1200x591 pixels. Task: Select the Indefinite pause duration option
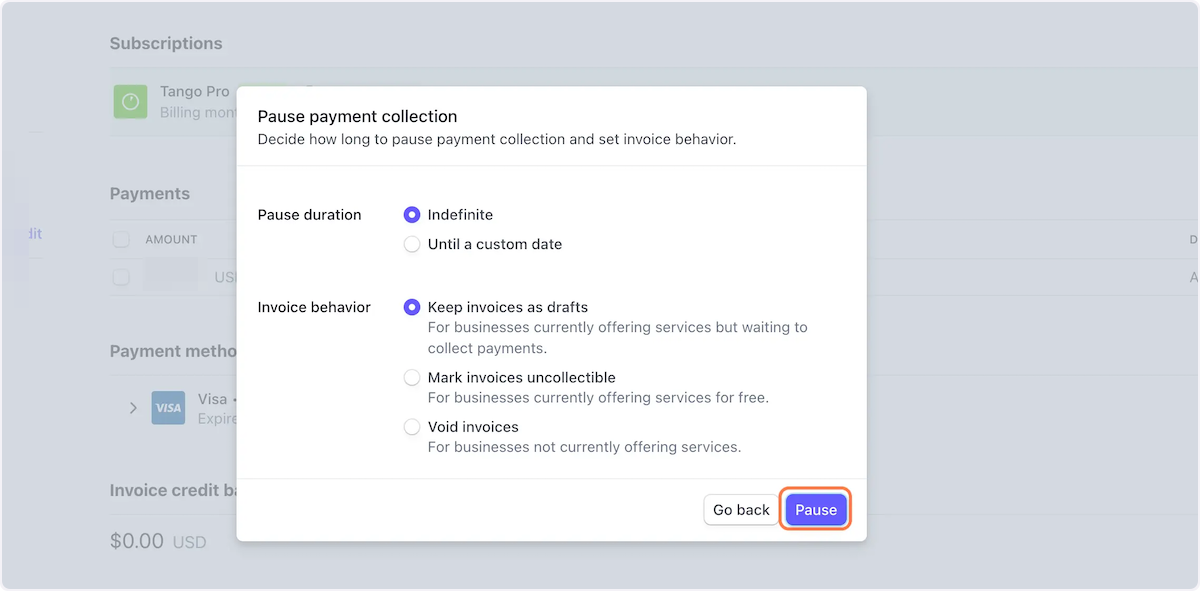(412, 215)
